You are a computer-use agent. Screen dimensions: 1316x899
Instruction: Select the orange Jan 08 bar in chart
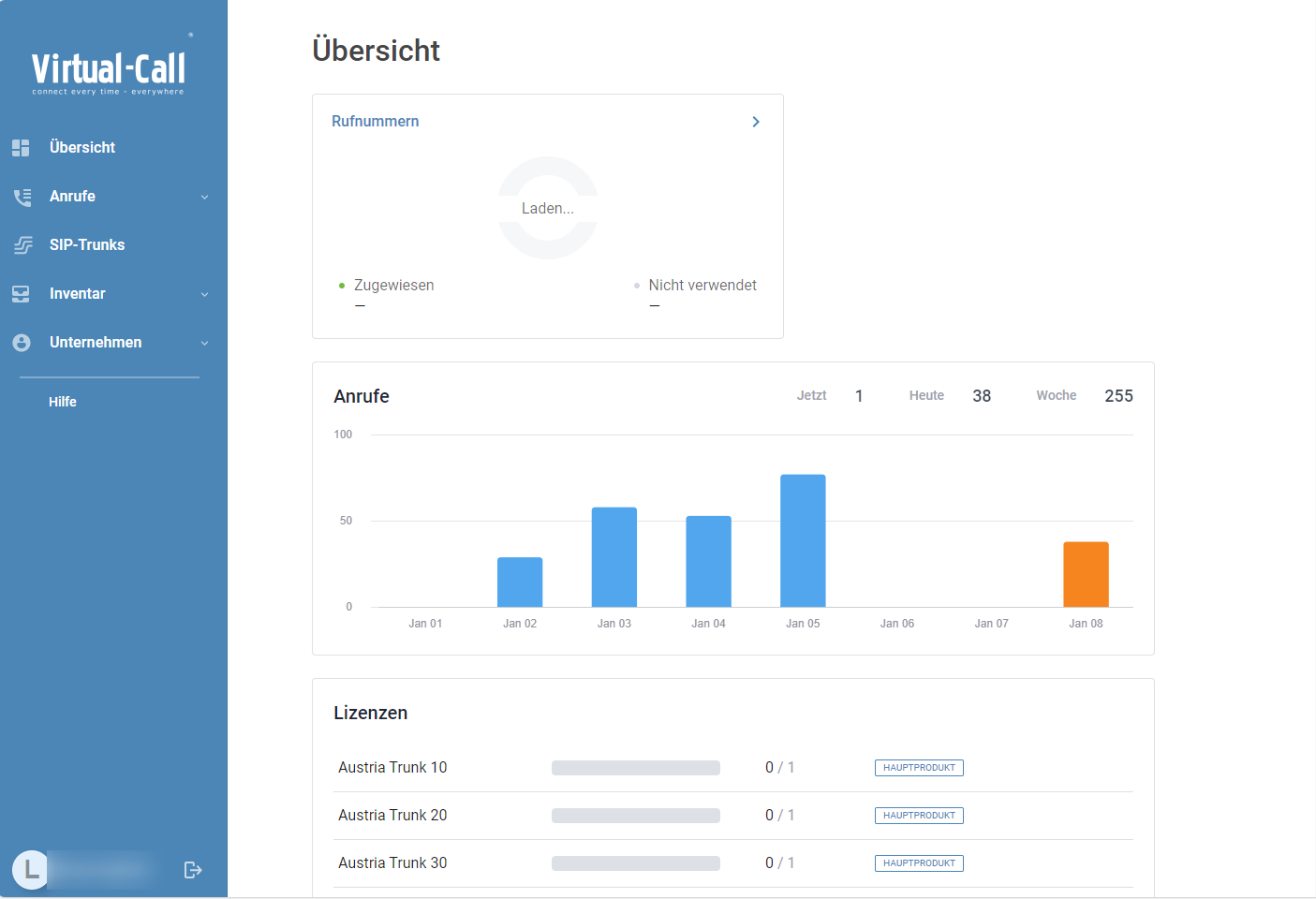(x=1086, y=573)
